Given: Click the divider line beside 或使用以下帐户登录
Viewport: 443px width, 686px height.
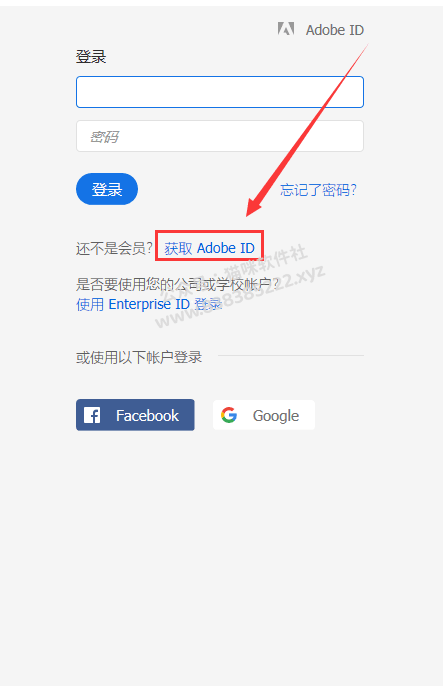Looking at the screenshot, I should (291, 356).
